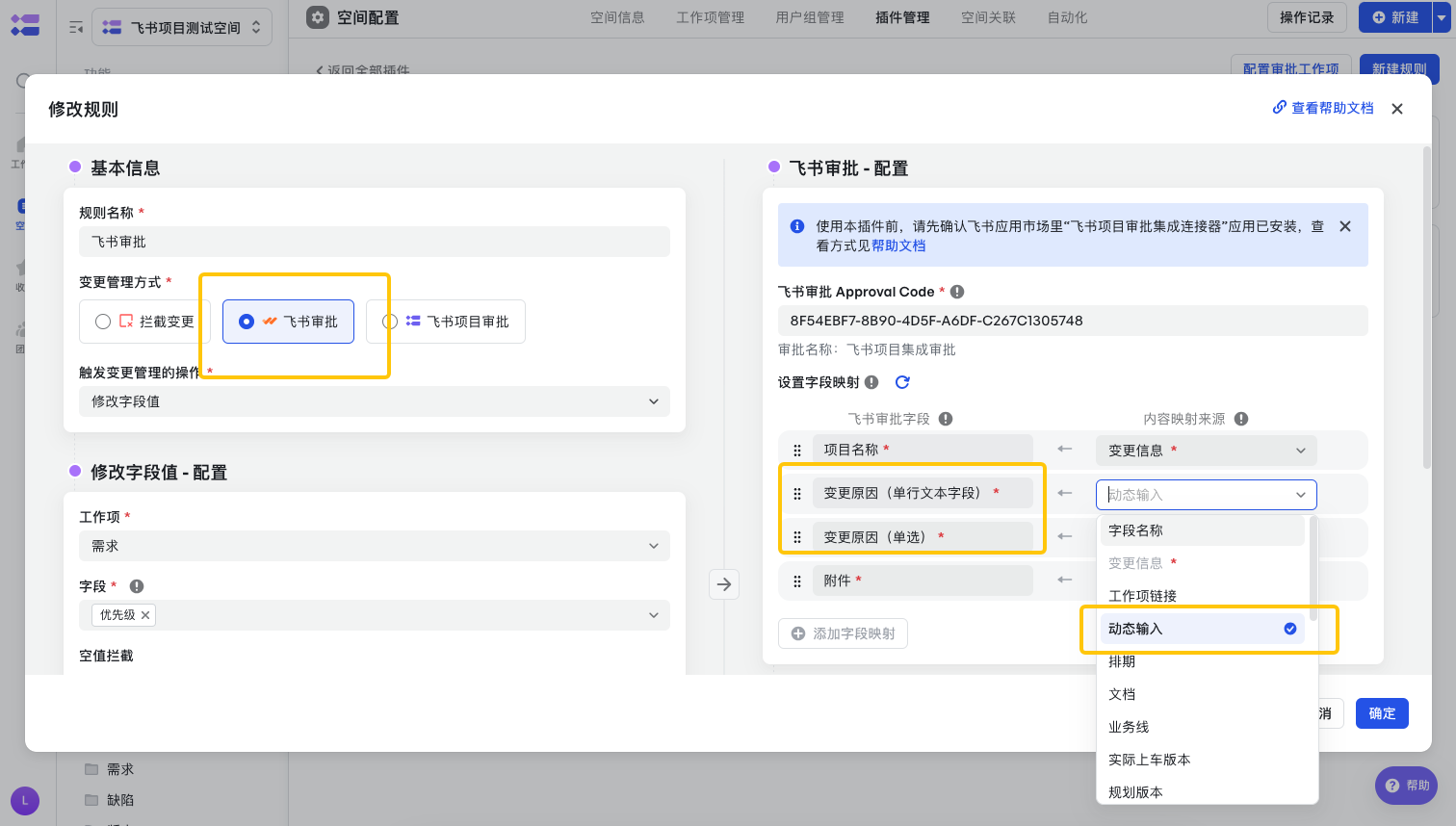Select the 拦截变更 radio option
1456x826 pixels.
[144, 322]
